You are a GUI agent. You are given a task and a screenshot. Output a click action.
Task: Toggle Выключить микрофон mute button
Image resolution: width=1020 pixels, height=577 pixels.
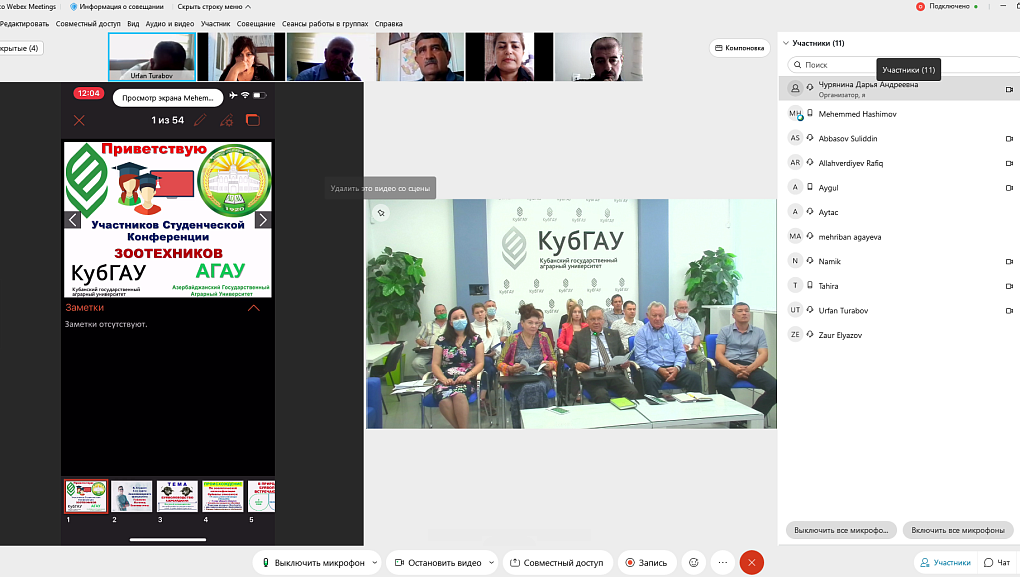313,563
